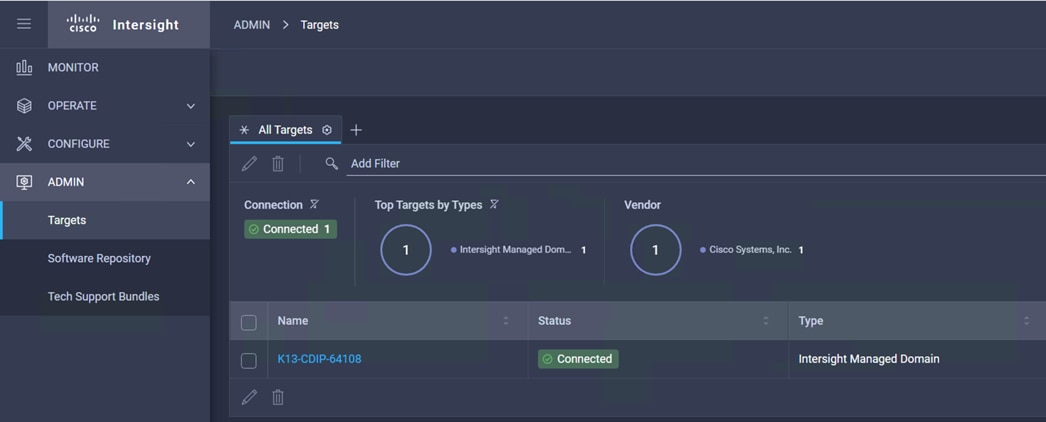The image size is (1046, 422).
Task: Sort by Status column arrows
Action: tap(766, 321)
